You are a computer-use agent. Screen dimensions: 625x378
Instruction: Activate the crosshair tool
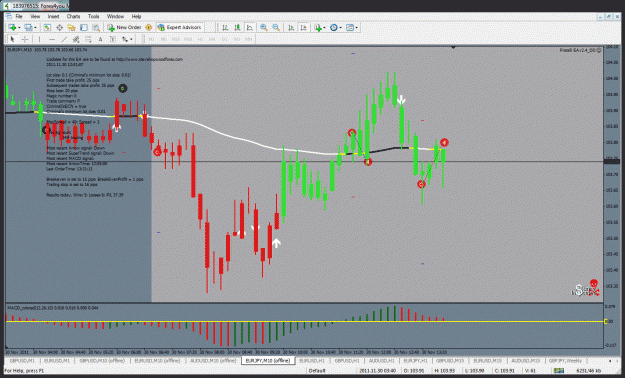pos(25,39)
